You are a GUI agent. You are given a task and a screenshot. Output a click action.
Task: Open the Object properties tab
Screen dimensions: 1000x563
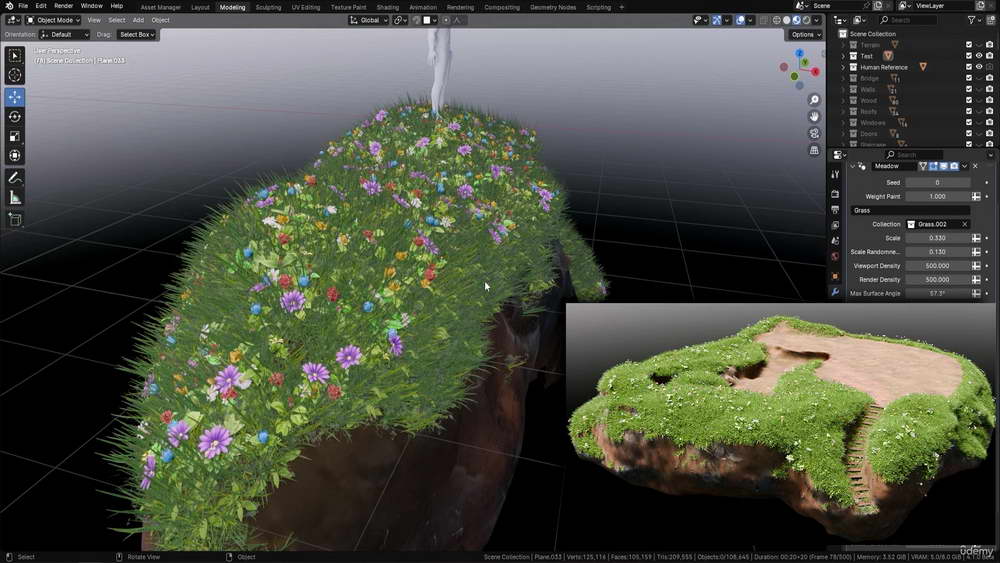[x=835, y=276]
